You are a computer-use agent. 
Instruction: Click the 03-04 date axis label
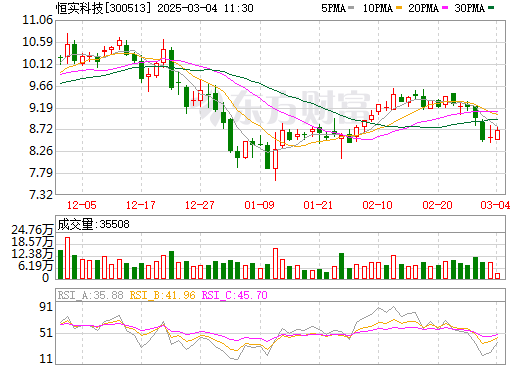tap(495, 205)
